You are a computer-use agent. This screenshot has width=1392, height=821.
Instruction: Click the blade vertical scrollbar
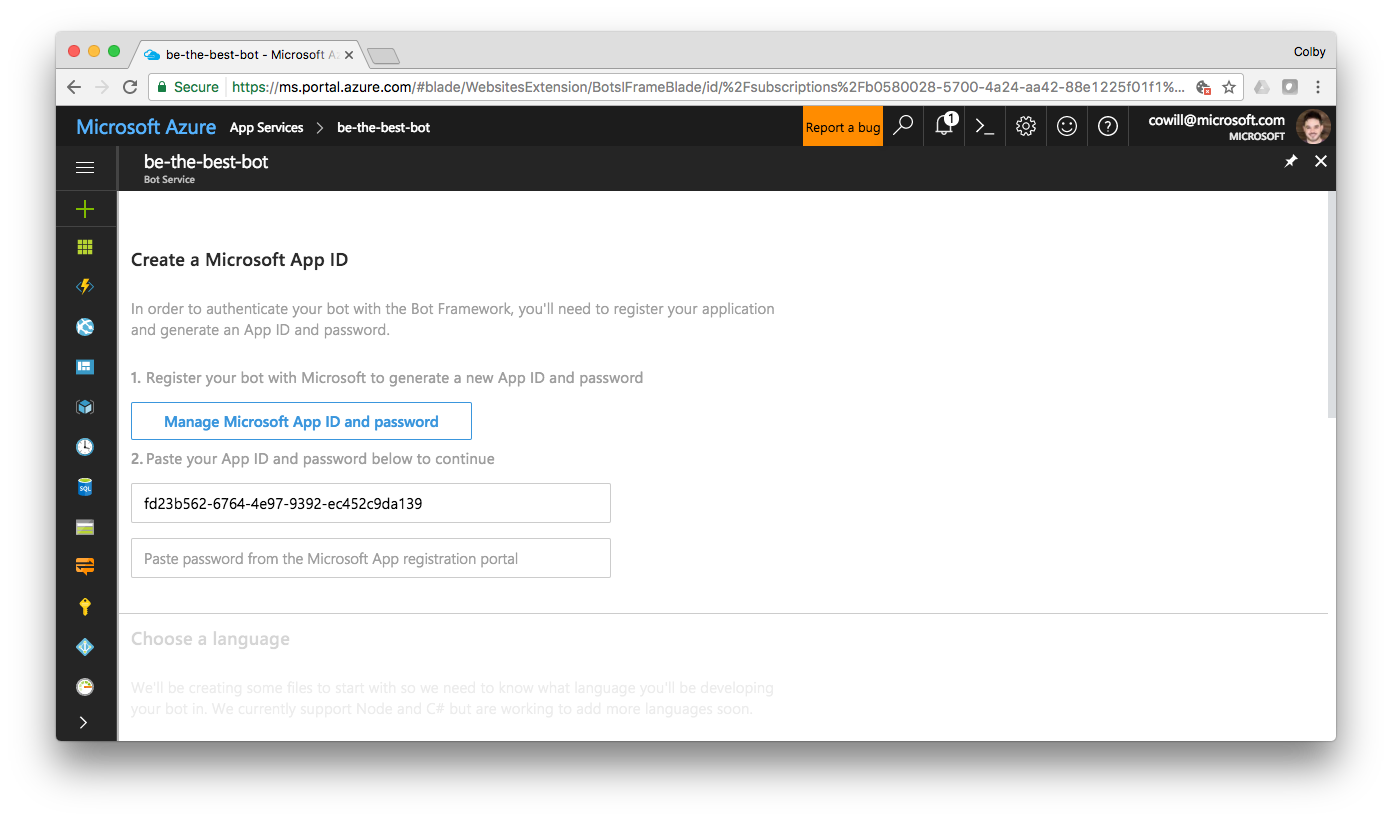1331,305
